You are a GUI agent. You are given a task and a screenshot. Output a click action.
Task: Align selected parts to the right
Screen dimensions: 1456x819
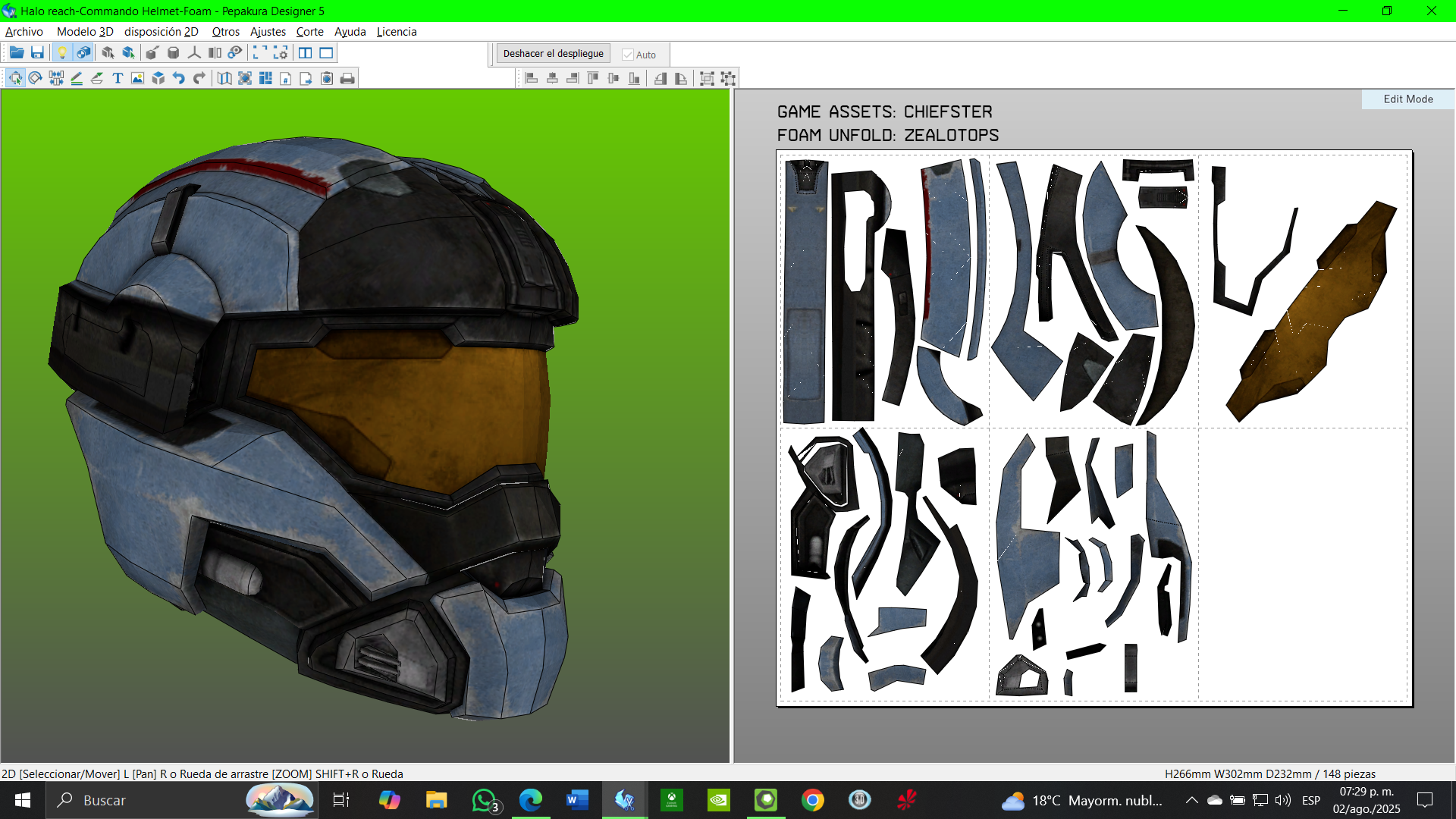click(x=573, y=78)
